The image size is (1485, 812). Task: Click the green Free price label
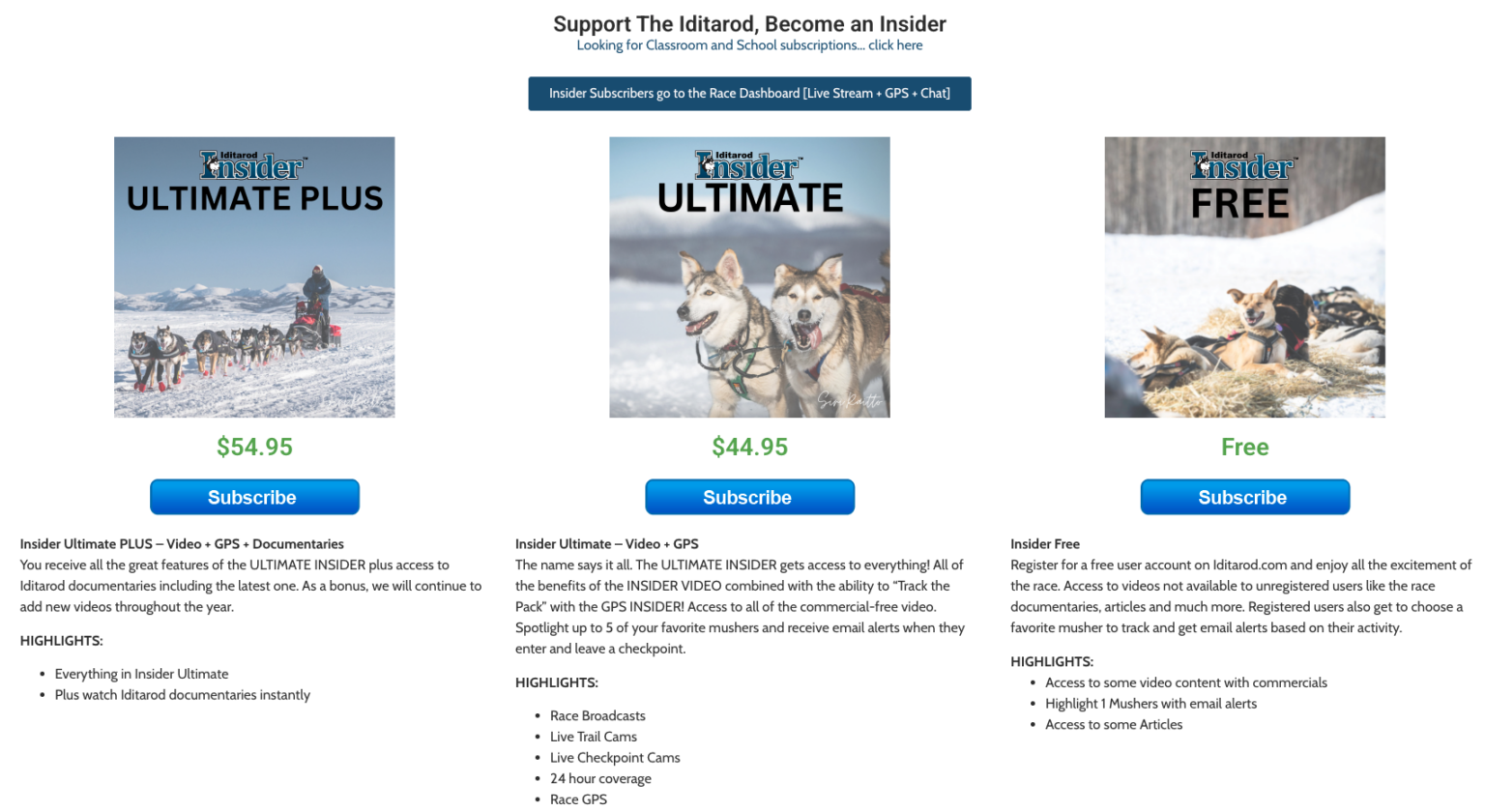coord(1244,447)
